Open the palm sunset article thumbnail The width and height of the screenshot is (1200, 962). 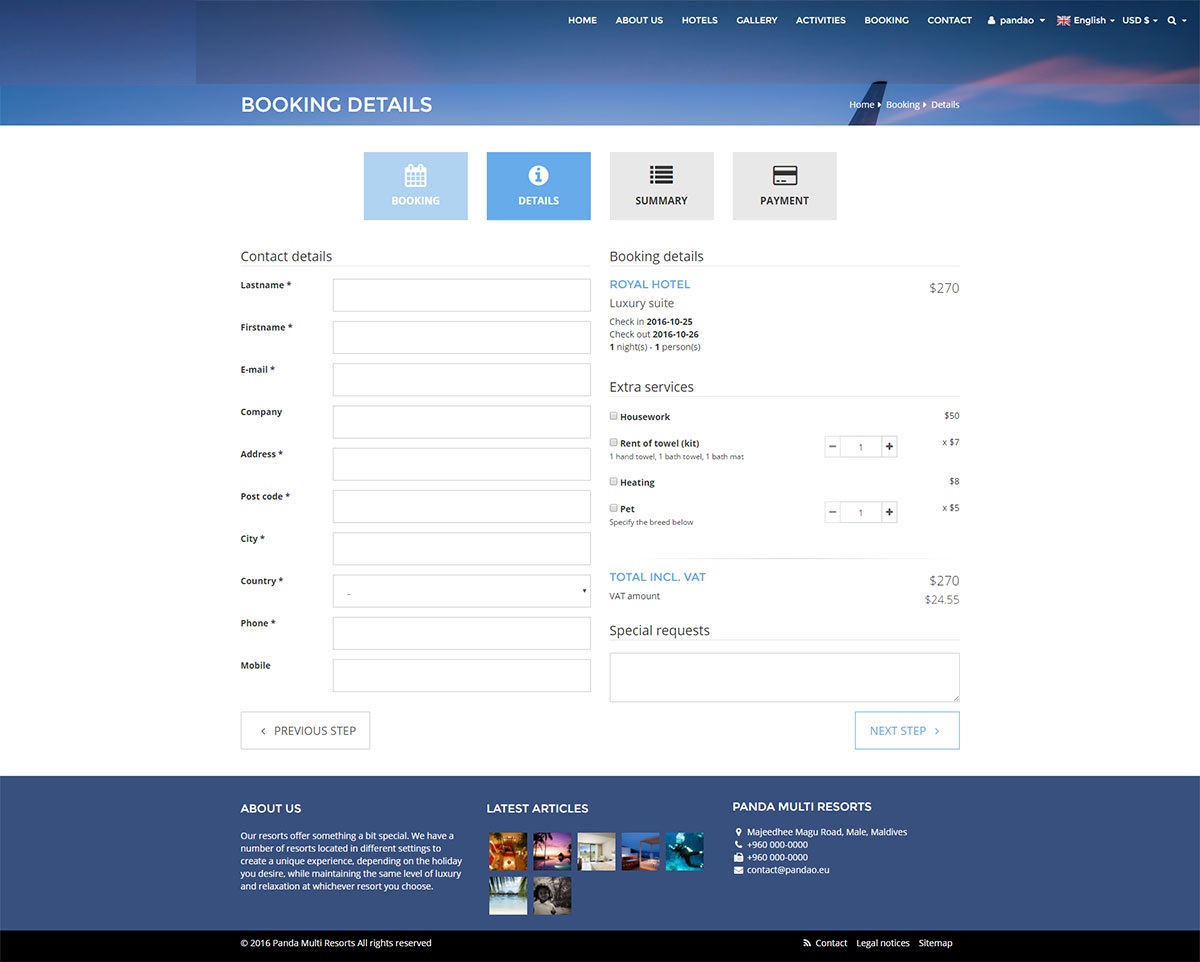pyautogui.click(x=552, y=851)
